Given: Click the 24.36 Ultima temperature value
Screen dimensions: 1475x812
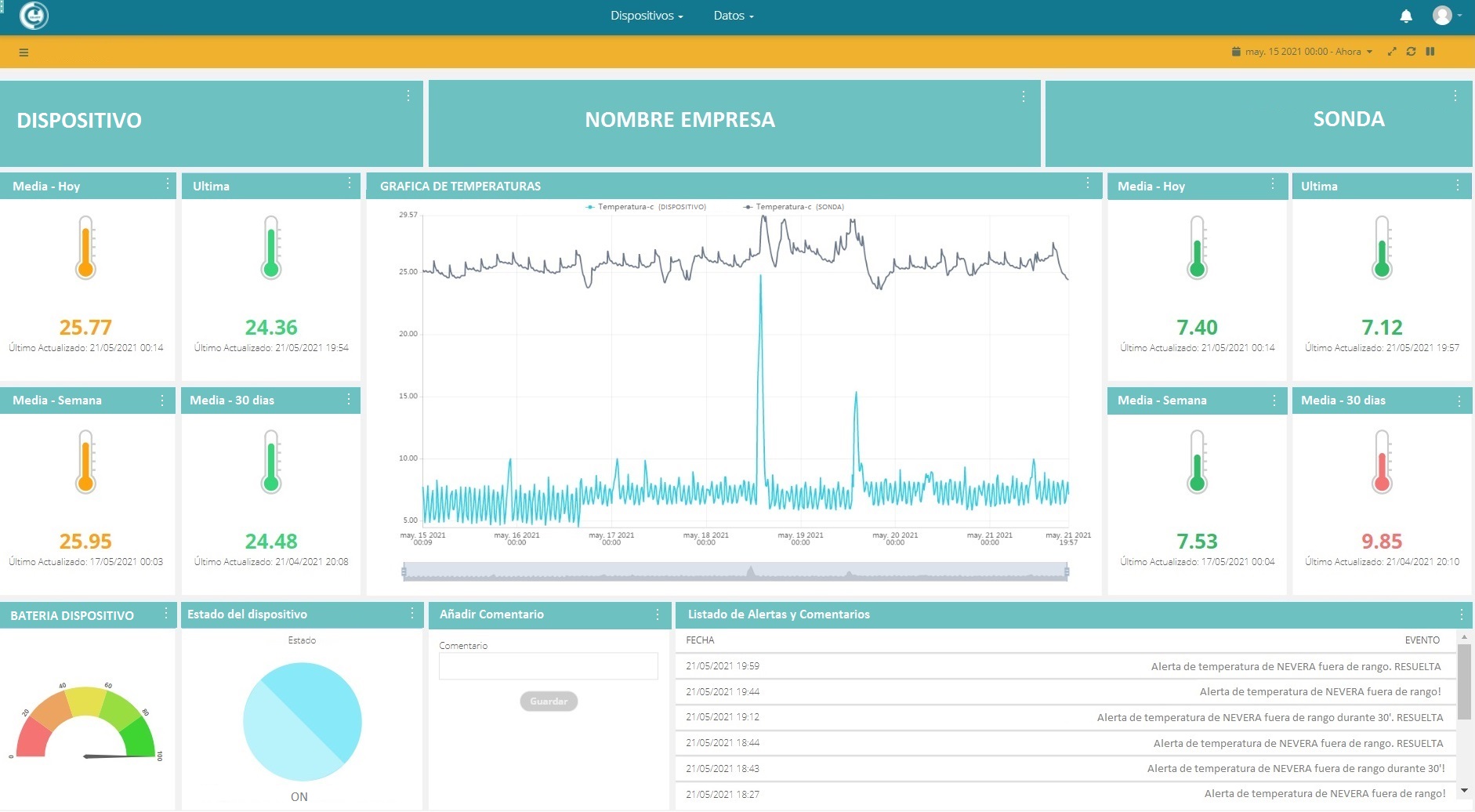Looking at the screenshot, I should [x=271, y=328].
